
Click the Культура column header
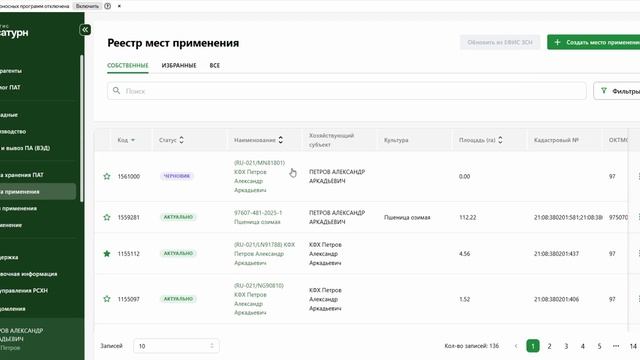point(396,140)
